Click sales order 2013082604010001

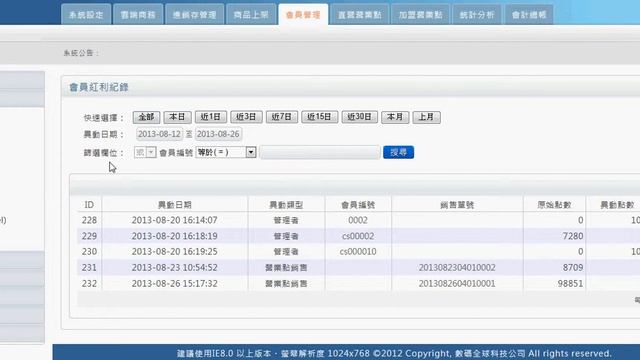point(457,284)
